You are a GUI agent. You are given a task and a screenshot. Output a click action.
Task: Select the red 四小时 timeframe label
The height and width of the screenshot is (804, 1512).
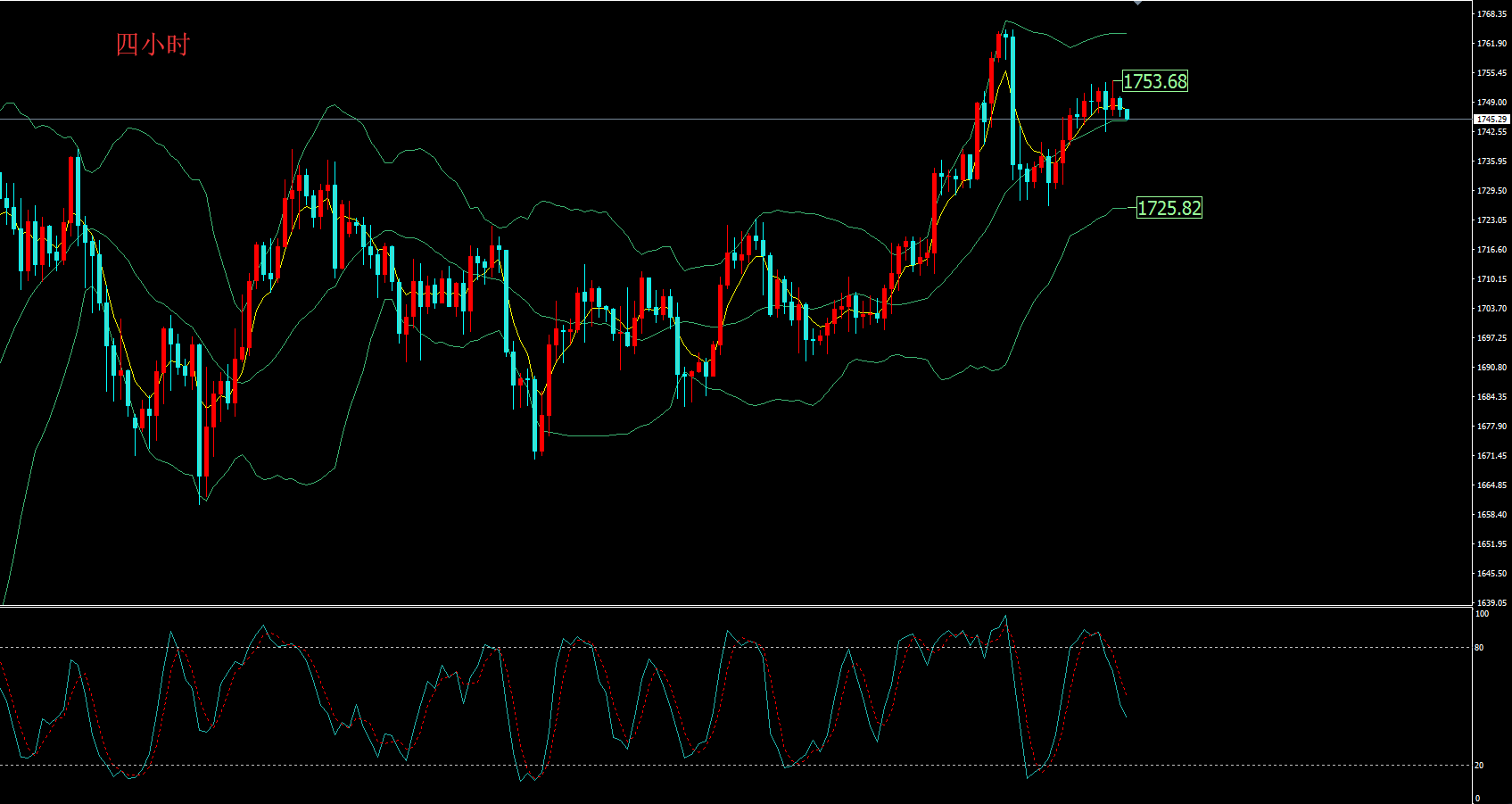[153, 45]
